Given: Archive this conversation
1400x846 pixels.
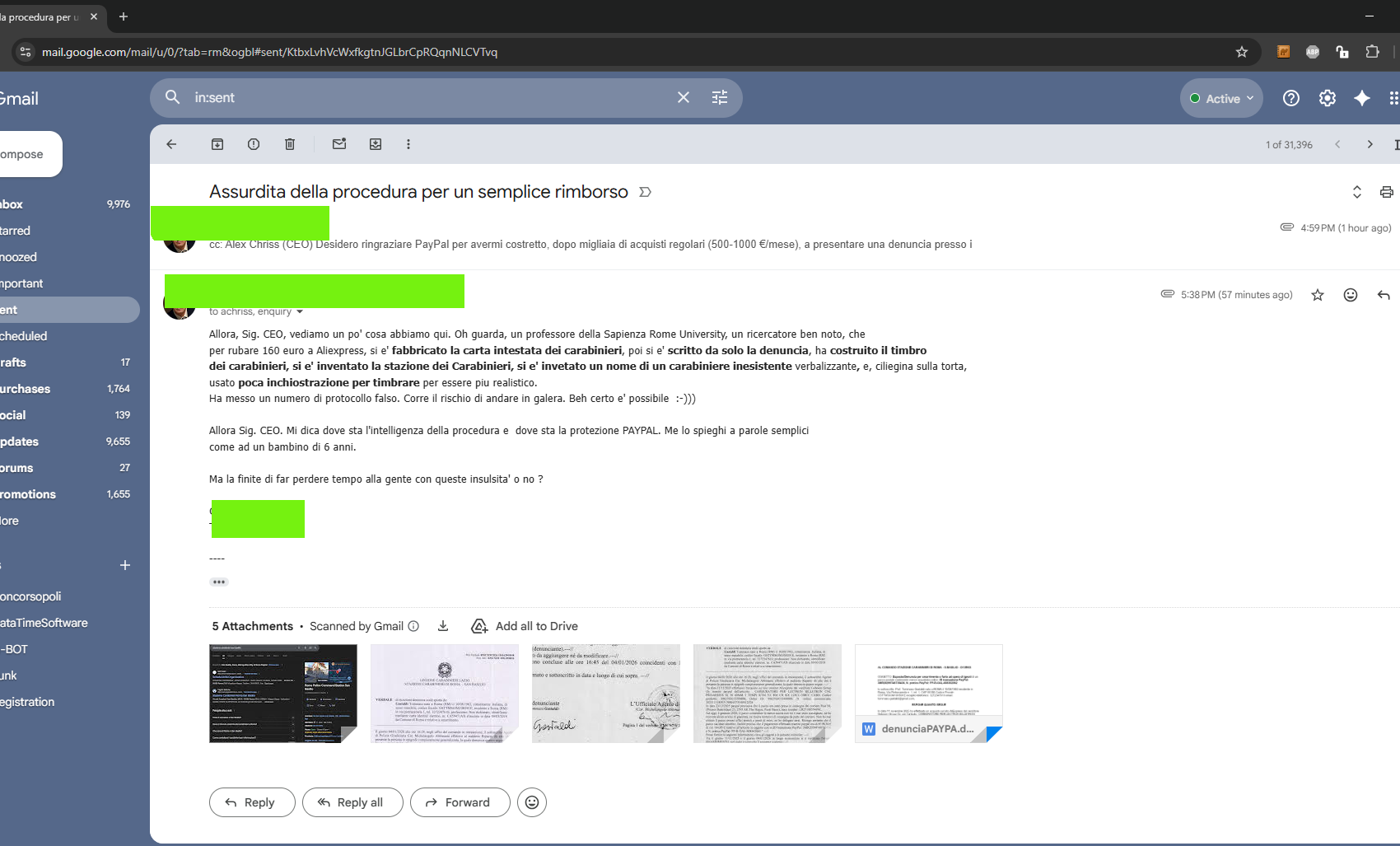Looking at the screenshot, I should pos(217,144).
